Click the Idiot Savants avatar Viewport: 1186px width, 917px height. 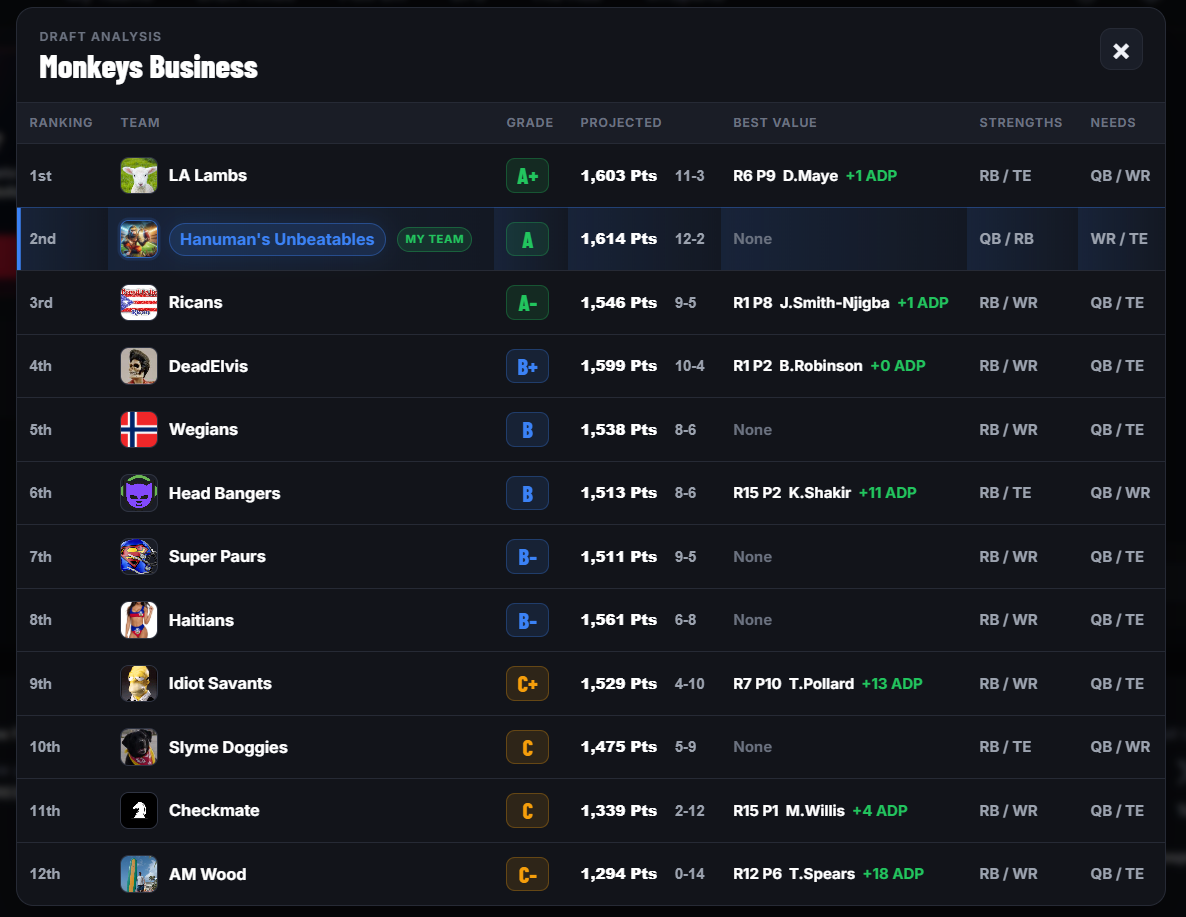pyautogui.click(x=139, y=683)
